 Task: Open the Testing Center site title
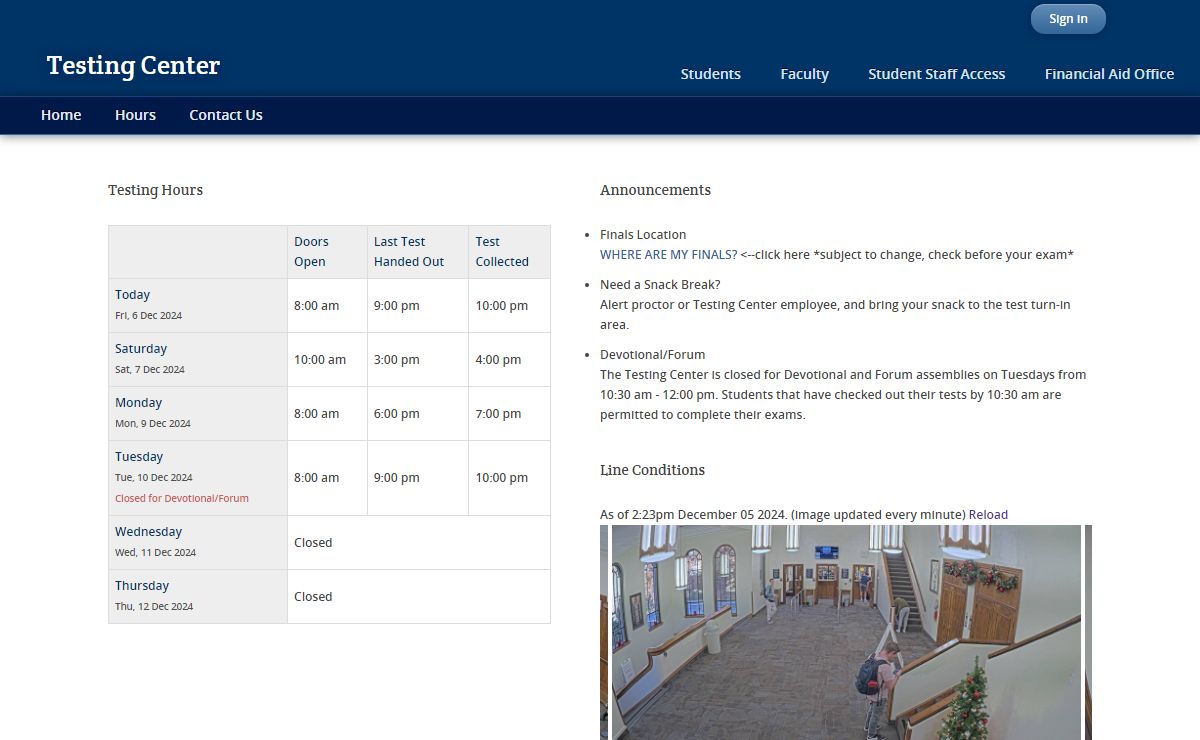(133, 66)
